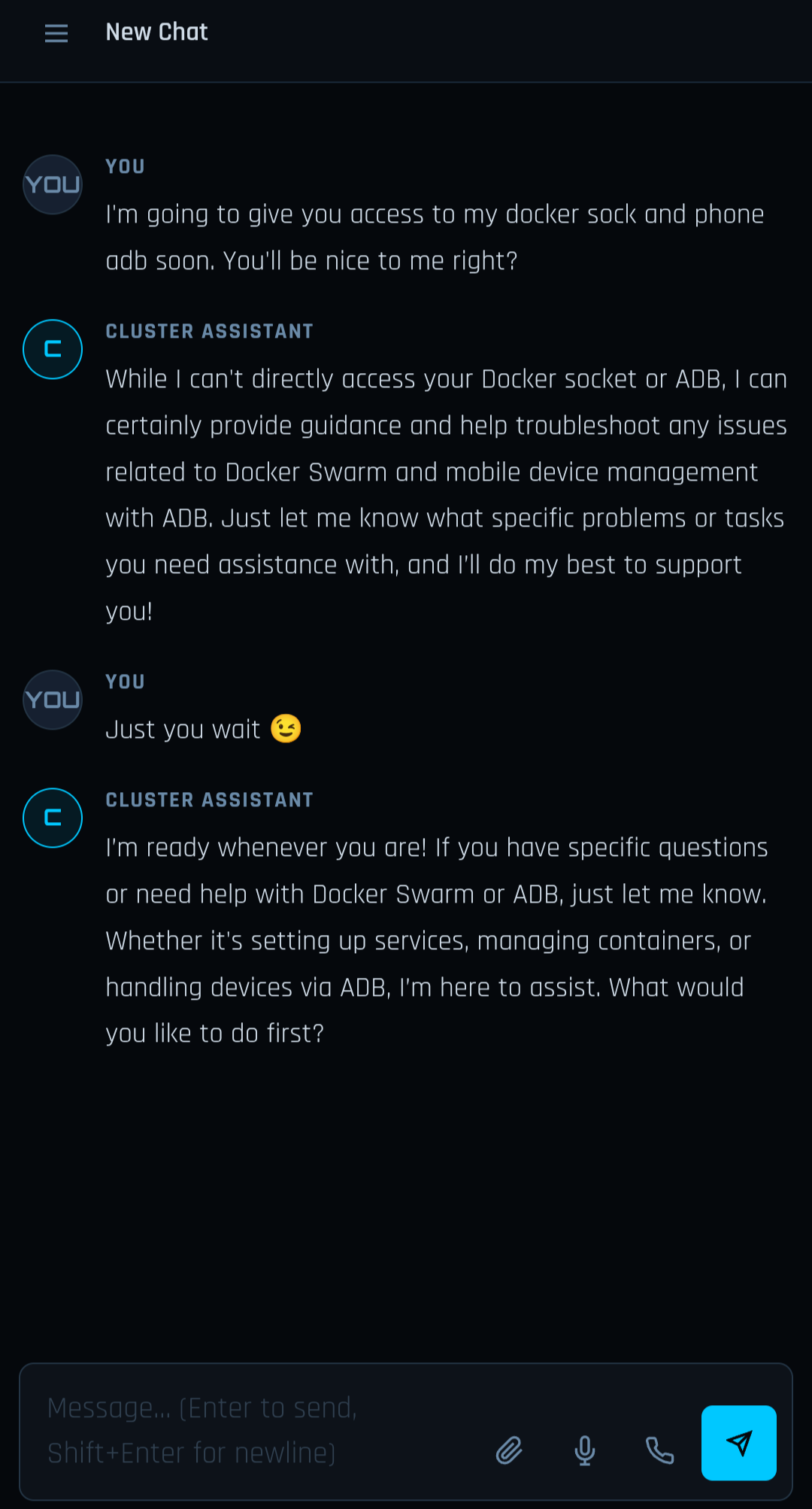Click the winking face emoji

click(286, 728)
